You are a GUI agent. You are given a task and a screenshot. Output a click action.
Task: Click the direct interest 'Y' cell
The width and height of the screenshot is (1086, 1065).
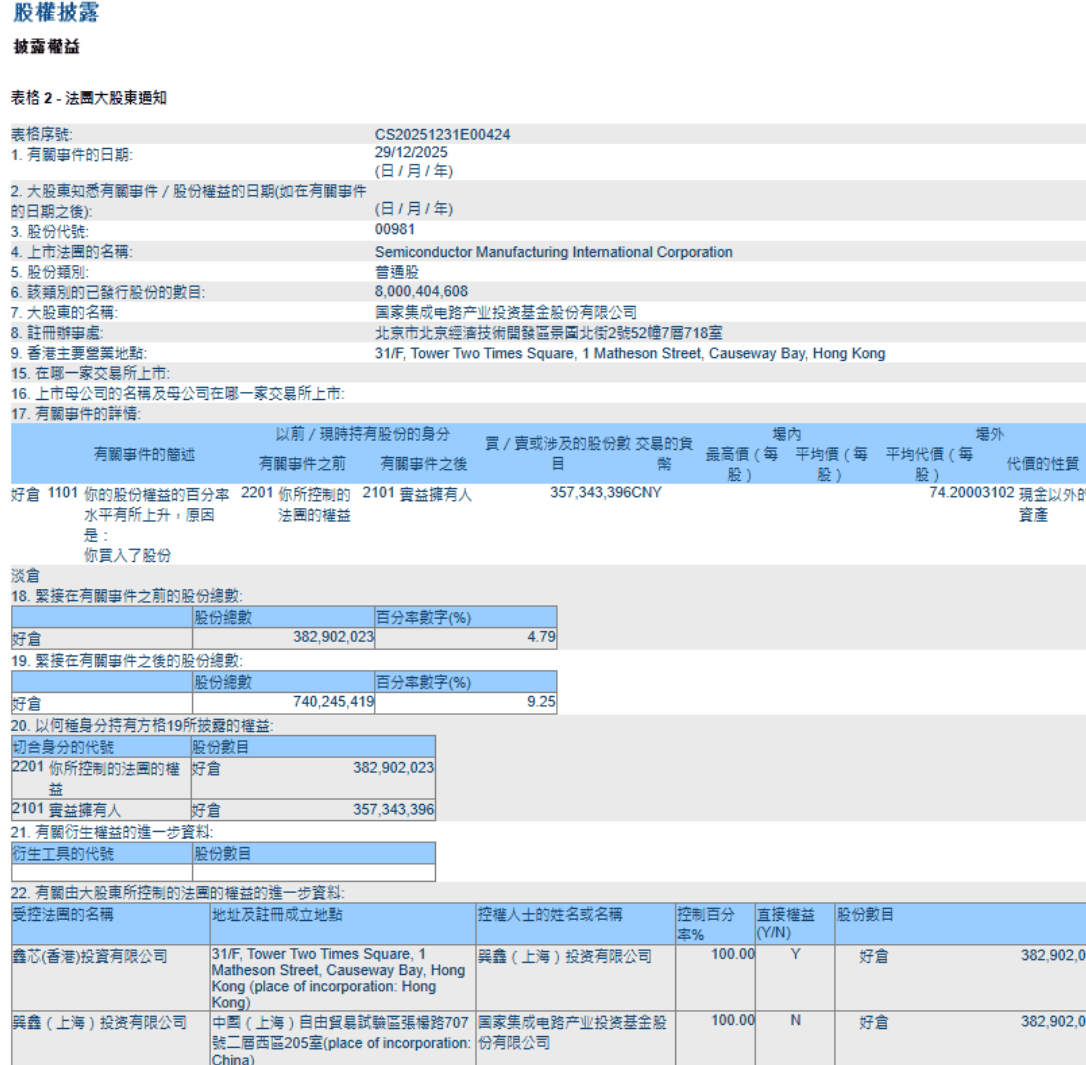[x=795, y=955]
